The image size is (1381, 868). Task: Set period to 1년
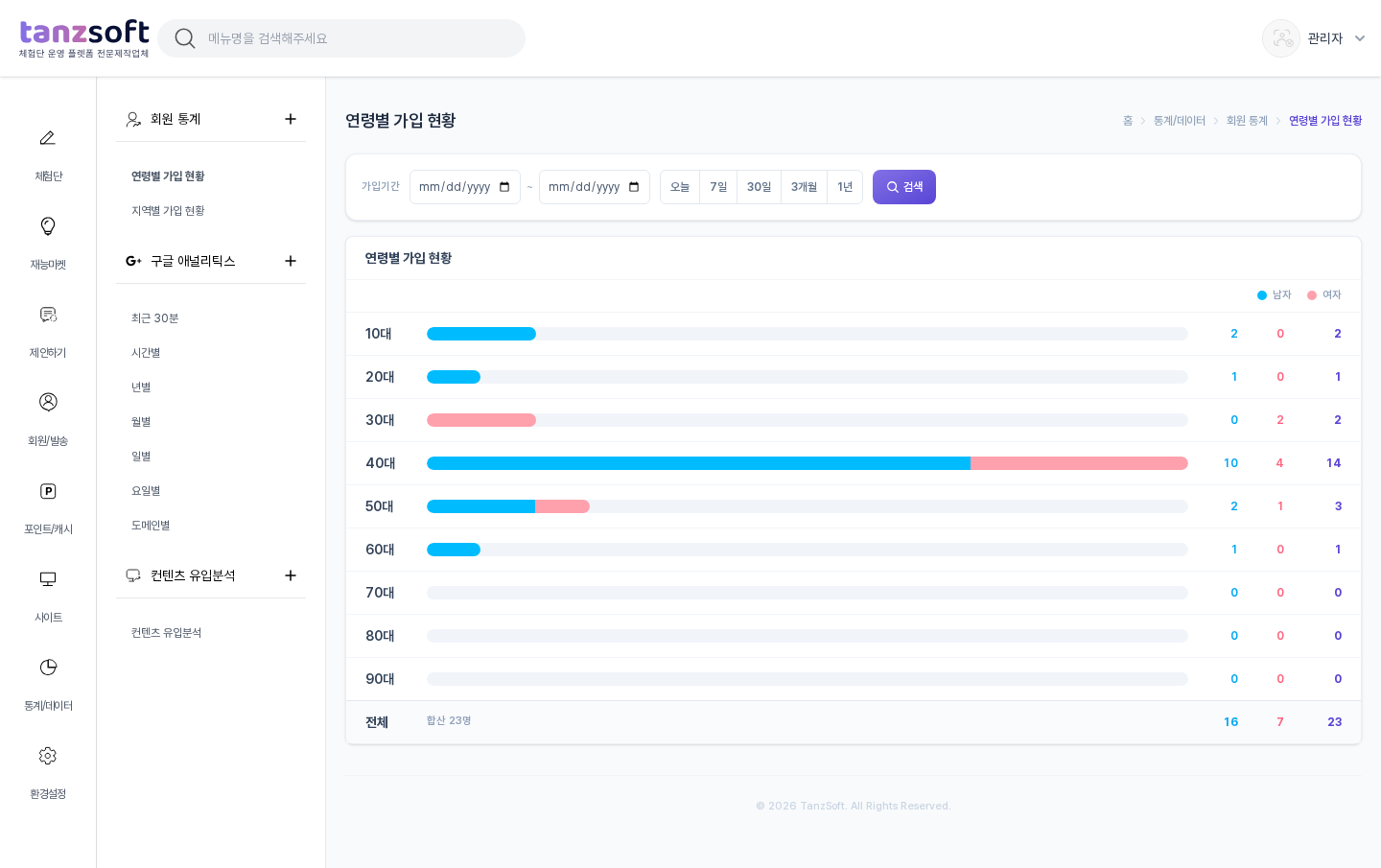(x=845, y=187)
